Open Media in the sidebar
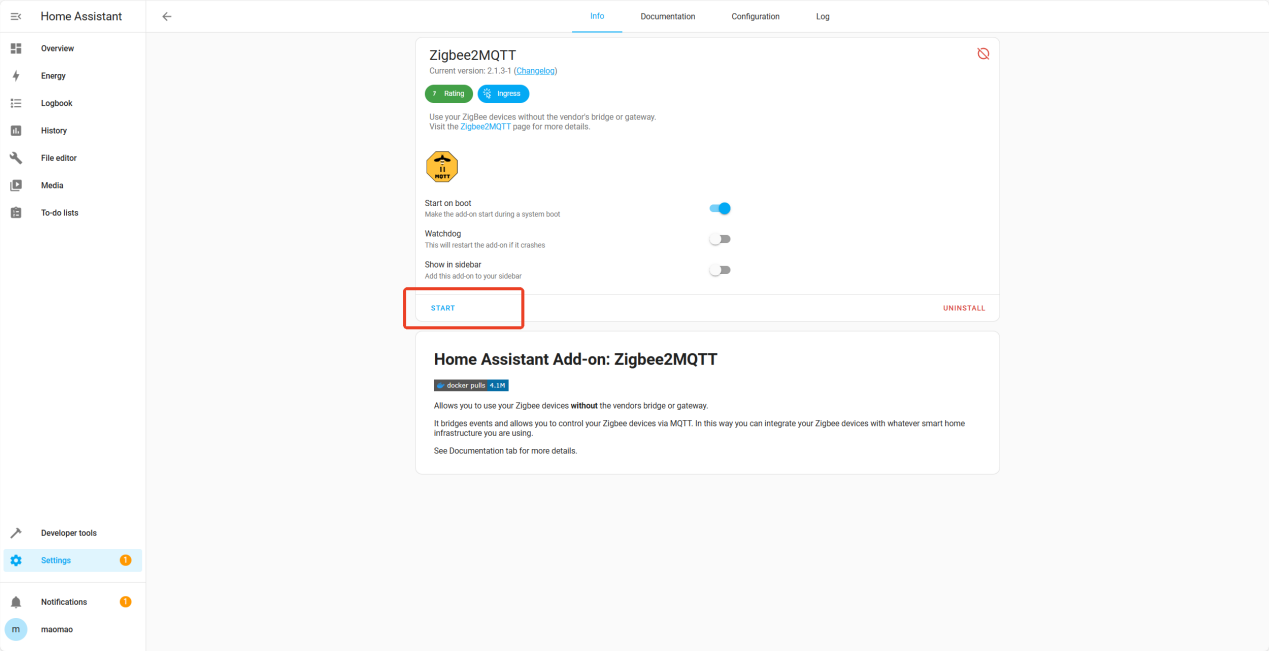1269x651 pixels. 73,185
